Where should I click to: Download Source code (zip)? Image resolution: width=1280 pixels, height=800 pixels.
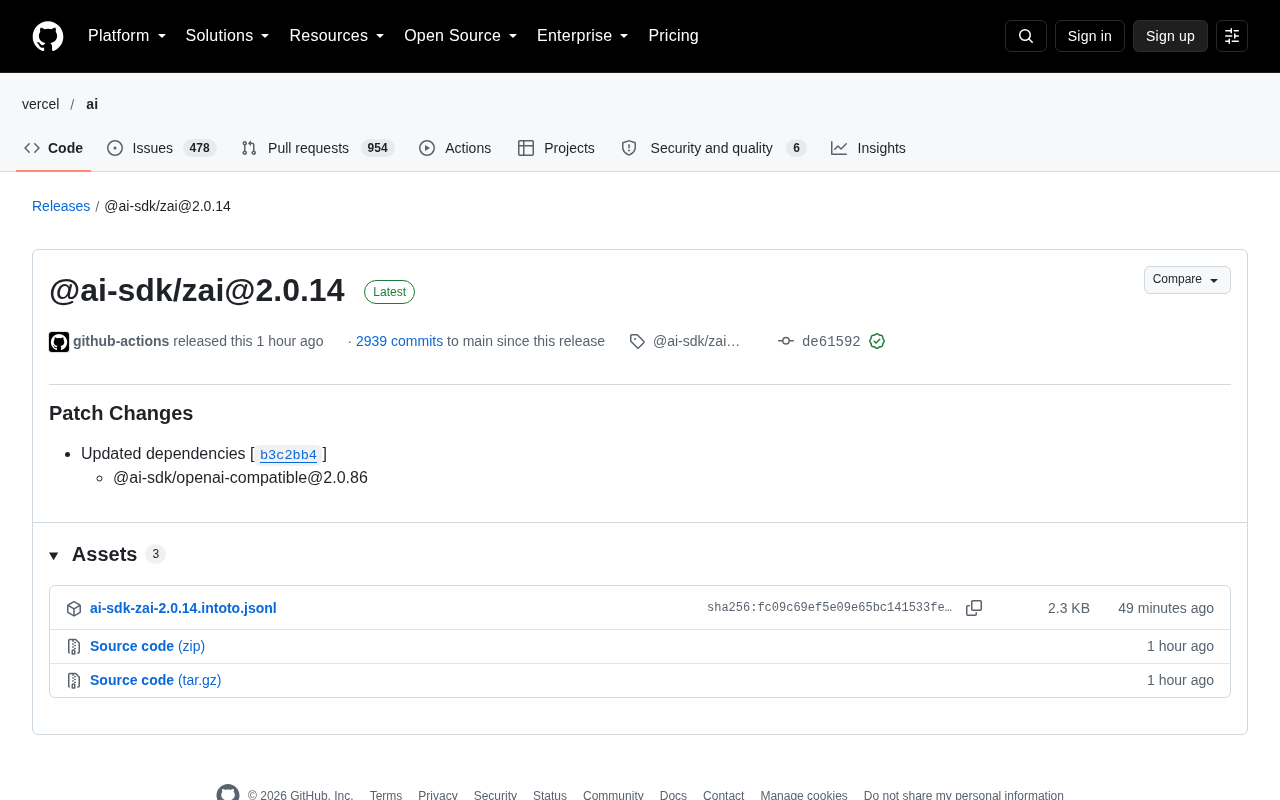coord(147,646)
